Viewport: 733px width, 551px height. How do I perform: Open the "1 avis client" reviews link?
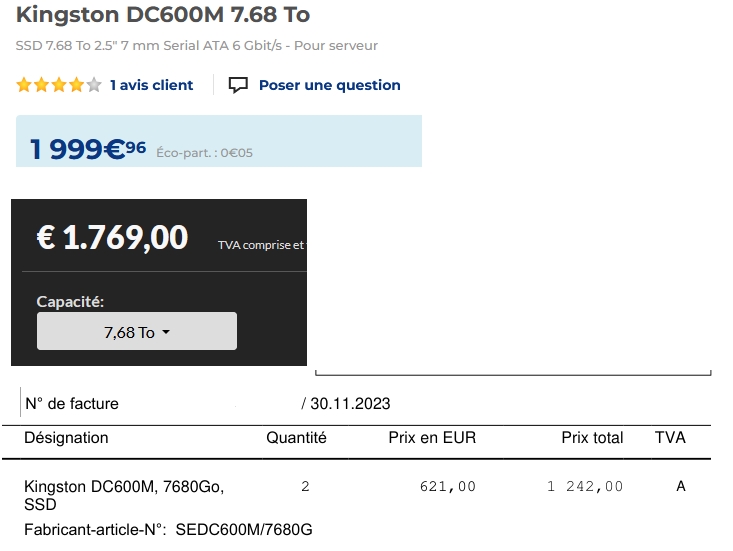[x=152, y=85]
